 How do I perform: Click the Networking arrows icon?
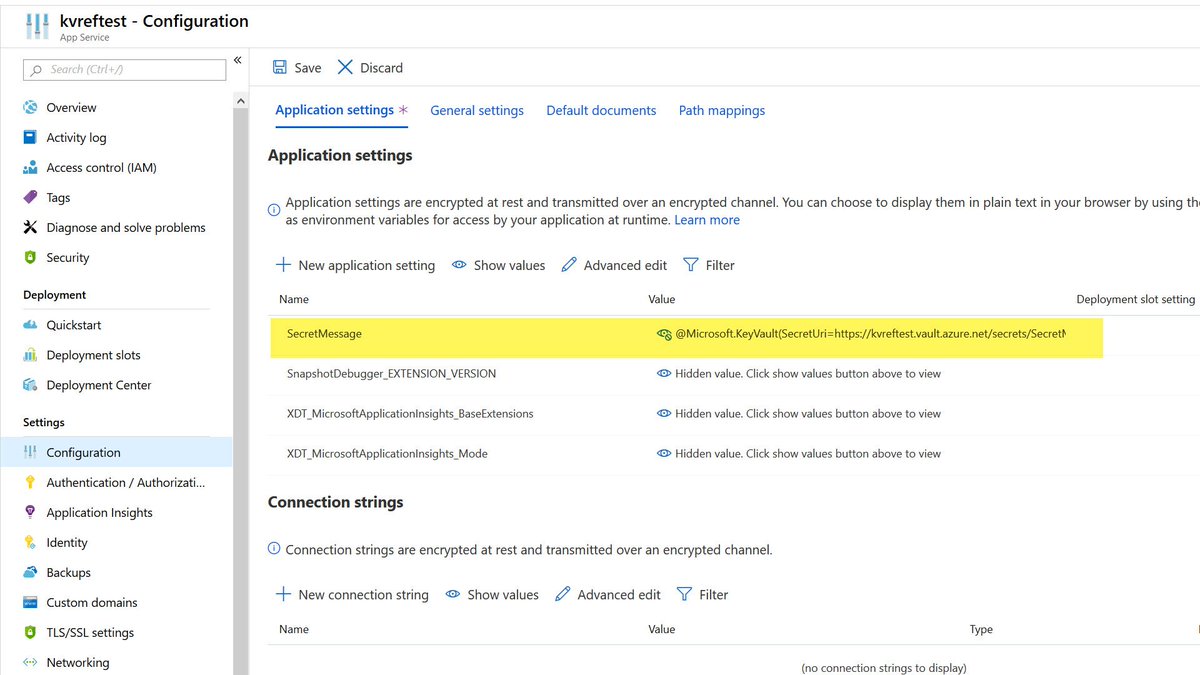(x=29, y=662)
